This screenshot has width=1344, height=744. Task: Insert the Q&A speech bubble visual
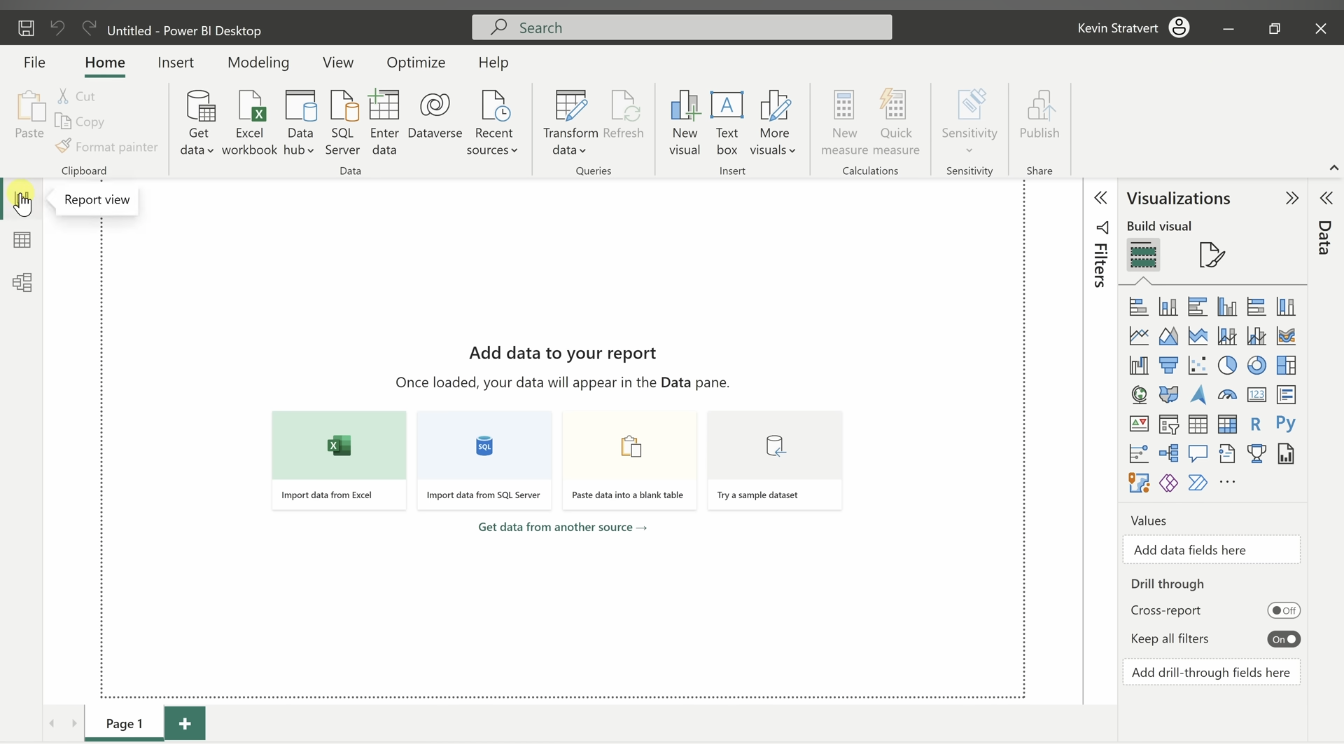point(1197,454)
